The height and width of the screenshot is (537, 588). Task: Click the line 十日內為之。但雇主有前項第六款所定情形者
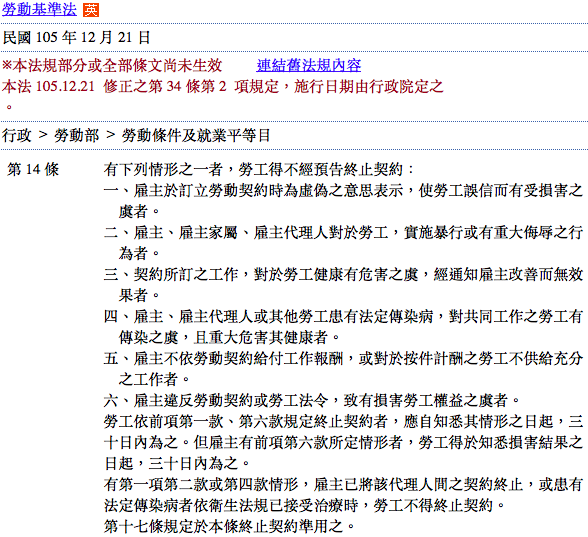click(x=343, y=442)
